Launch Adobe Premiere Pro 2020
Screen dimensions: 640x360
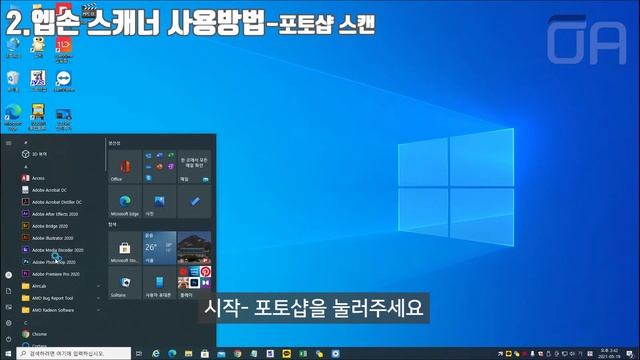point(56,274)
